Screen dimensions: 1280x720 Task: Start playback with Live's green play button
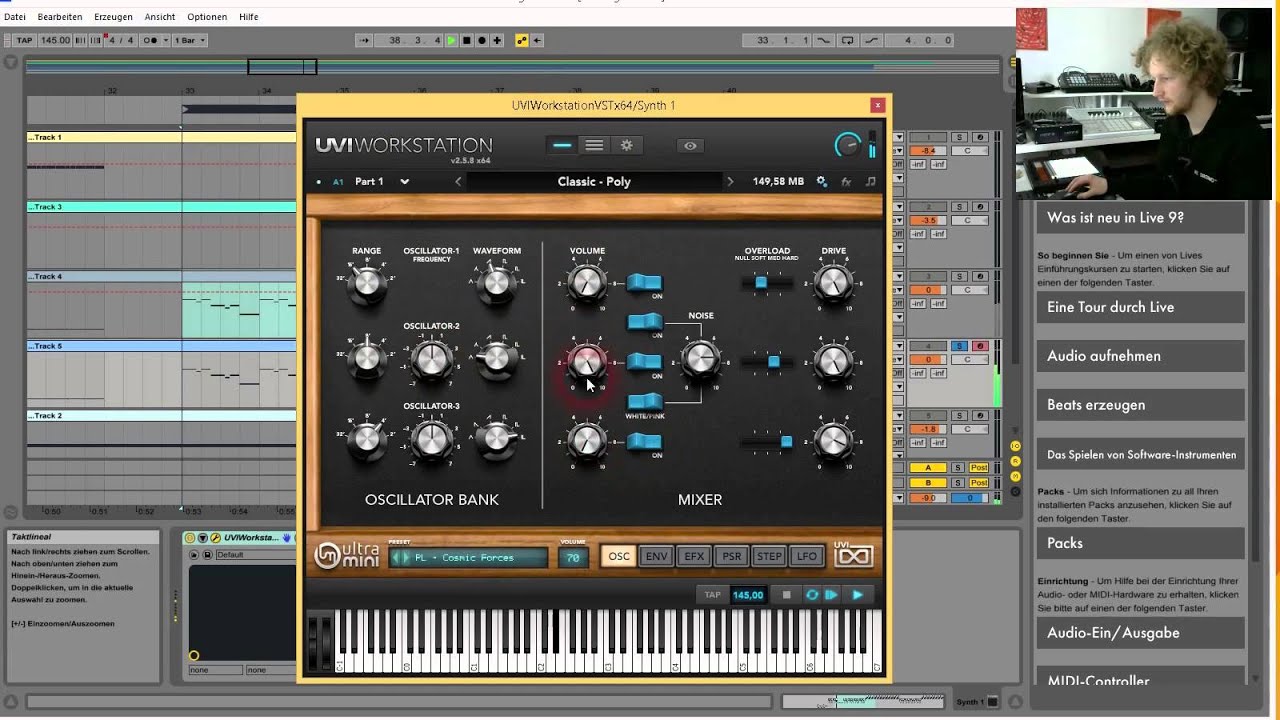click(452, 40)
